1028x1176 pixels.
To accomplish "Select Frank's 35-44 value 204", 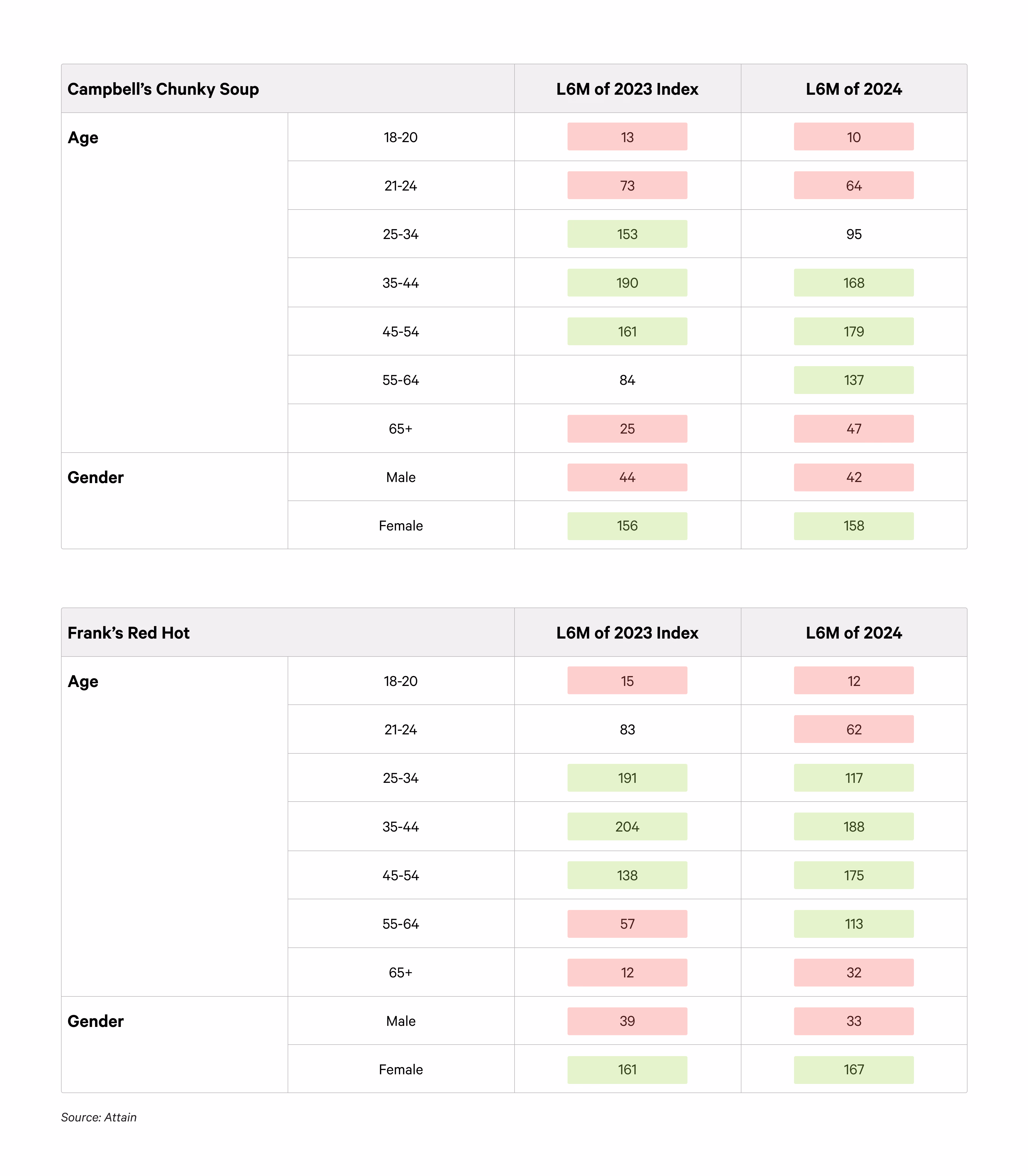I will pos(627,827).
